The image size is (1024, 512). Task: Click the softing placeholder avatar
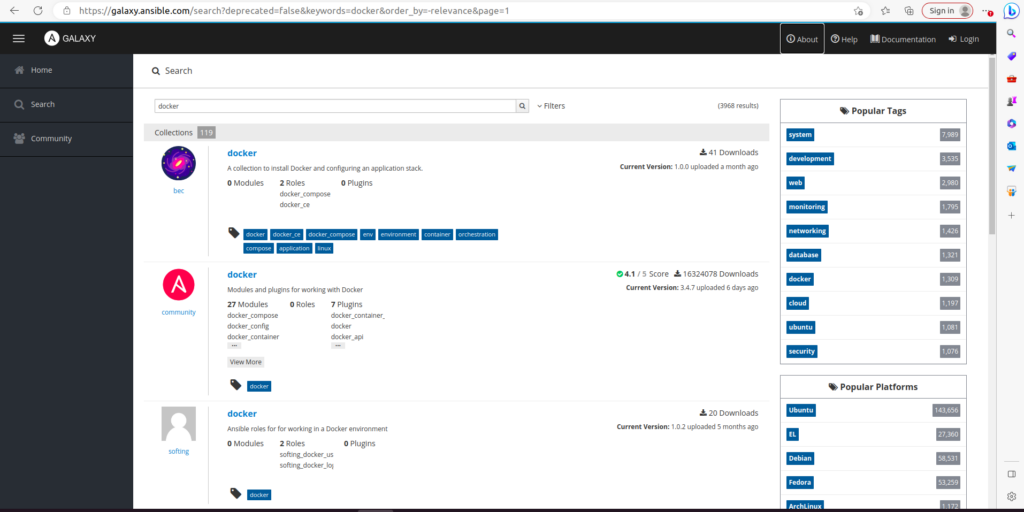[x=178, y=424]
